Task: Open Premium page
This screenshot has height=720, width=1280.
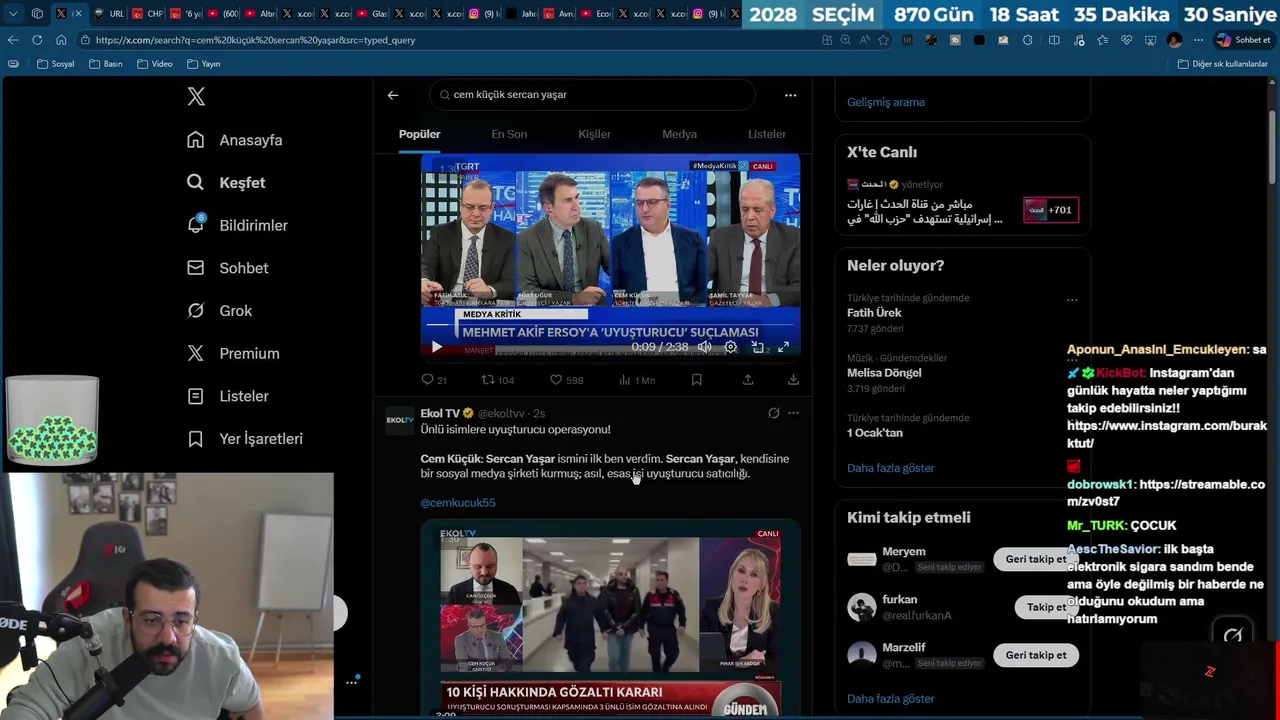Action: click(234, 353)
